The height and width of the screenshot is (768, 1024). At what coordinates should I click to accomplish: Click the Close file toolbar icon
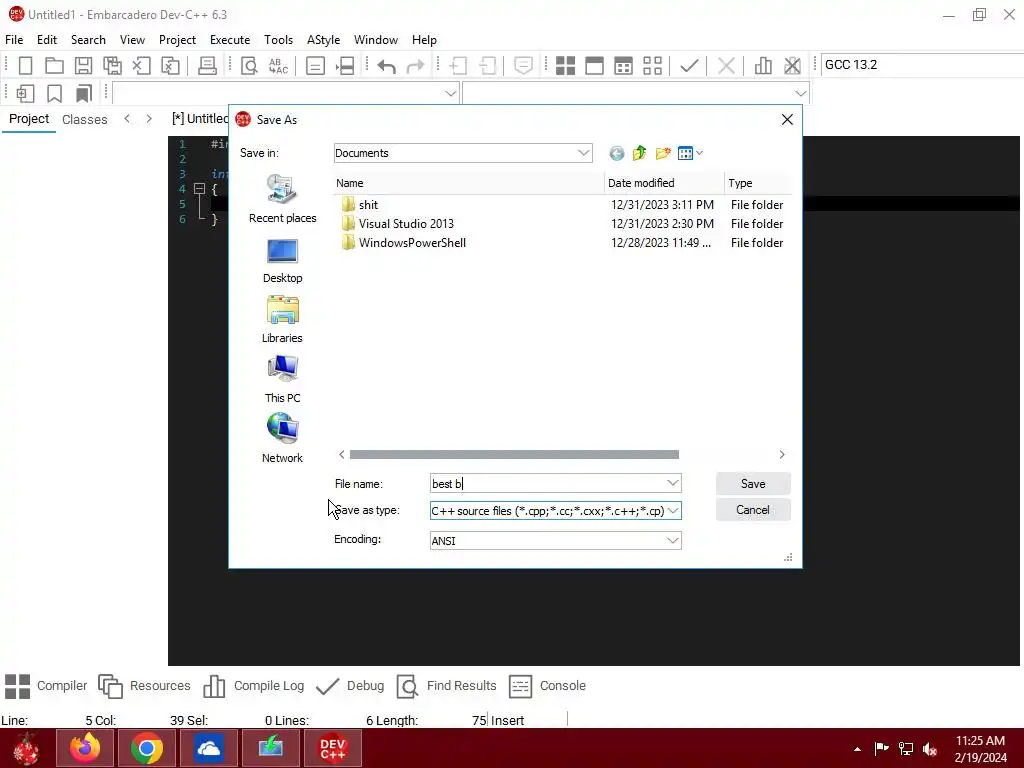(x=141, y=65)
